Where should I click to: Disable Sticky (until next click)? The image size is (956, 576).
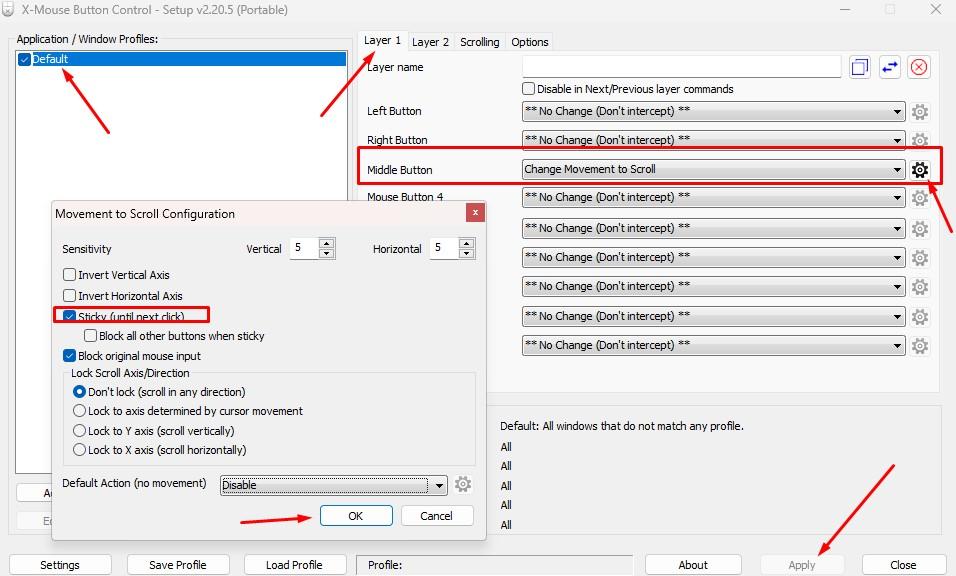coord(69,314)
